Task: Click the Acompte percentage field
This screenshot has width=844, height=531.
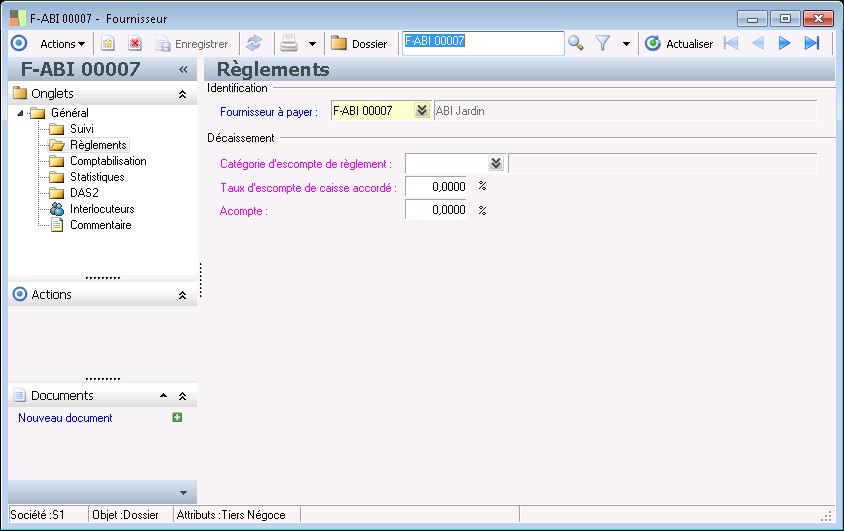Action: [x=436, y=210]
